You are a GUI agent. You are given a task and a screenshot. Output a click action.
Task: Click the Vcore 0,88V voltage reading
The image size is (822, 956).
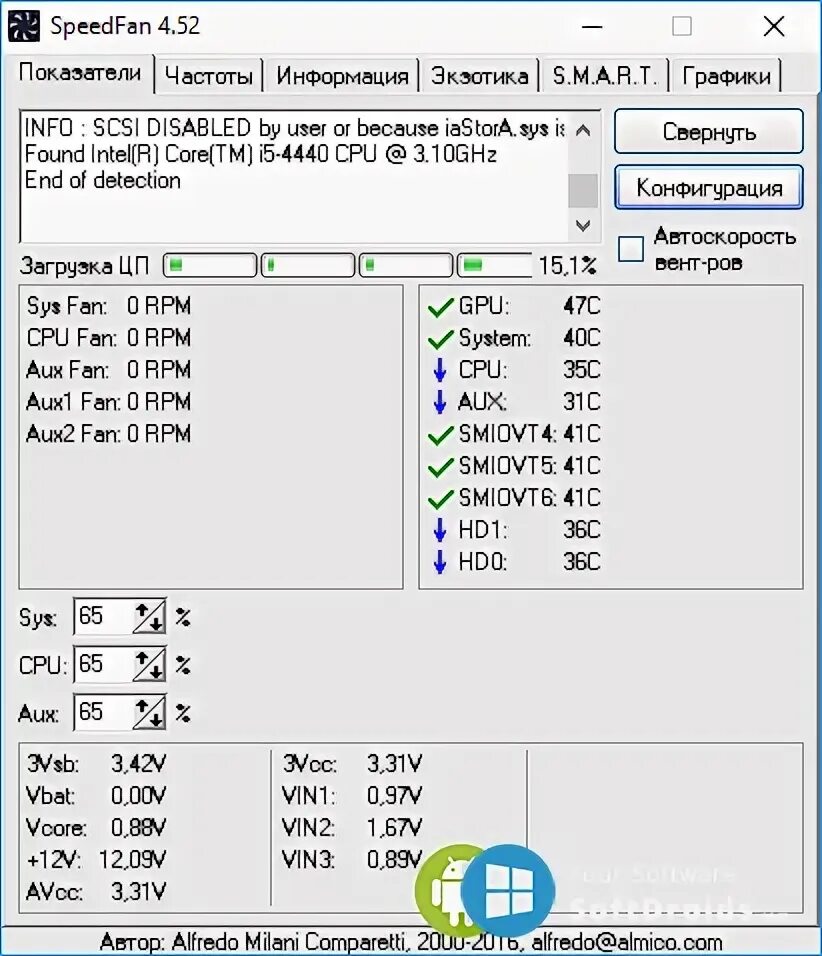pyautogui.click(x=96, y=828)
